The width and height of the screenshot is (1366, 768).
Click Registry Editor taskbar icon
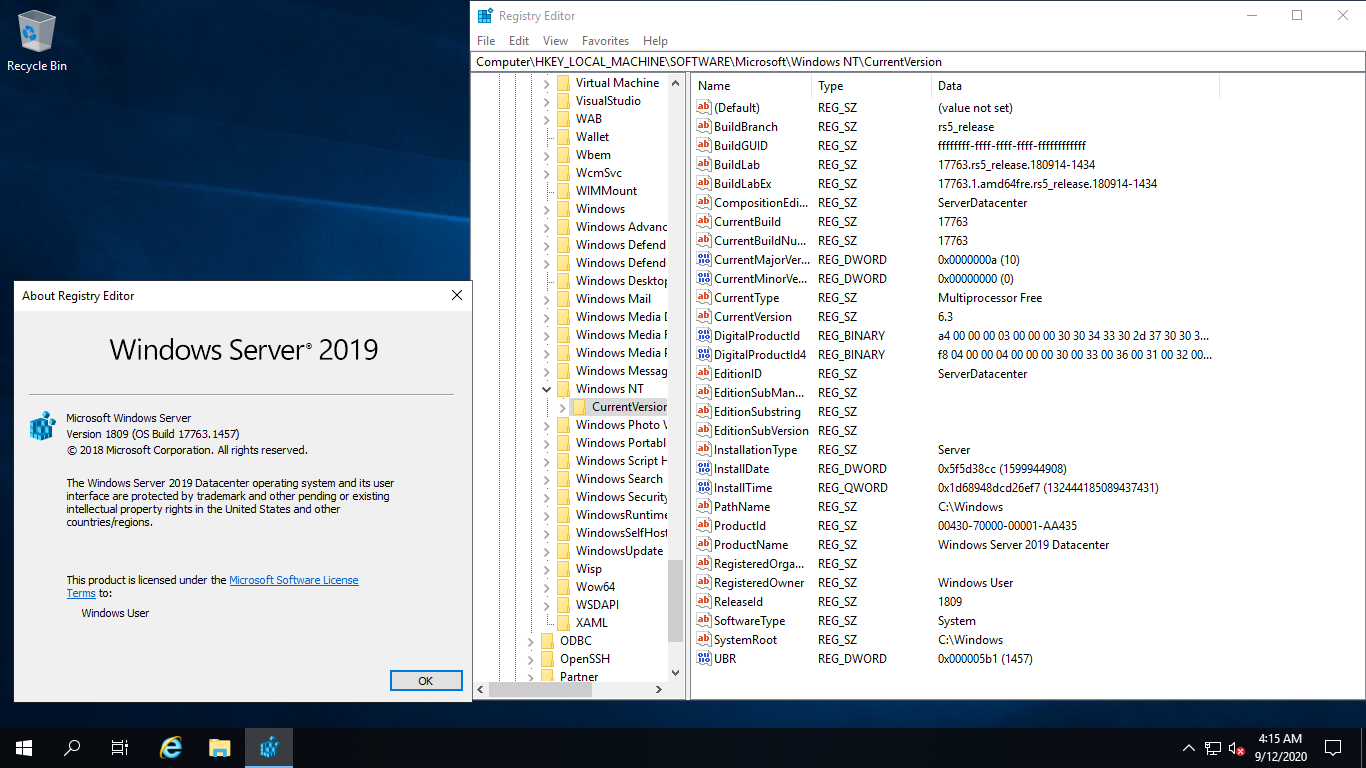(269, 747)
